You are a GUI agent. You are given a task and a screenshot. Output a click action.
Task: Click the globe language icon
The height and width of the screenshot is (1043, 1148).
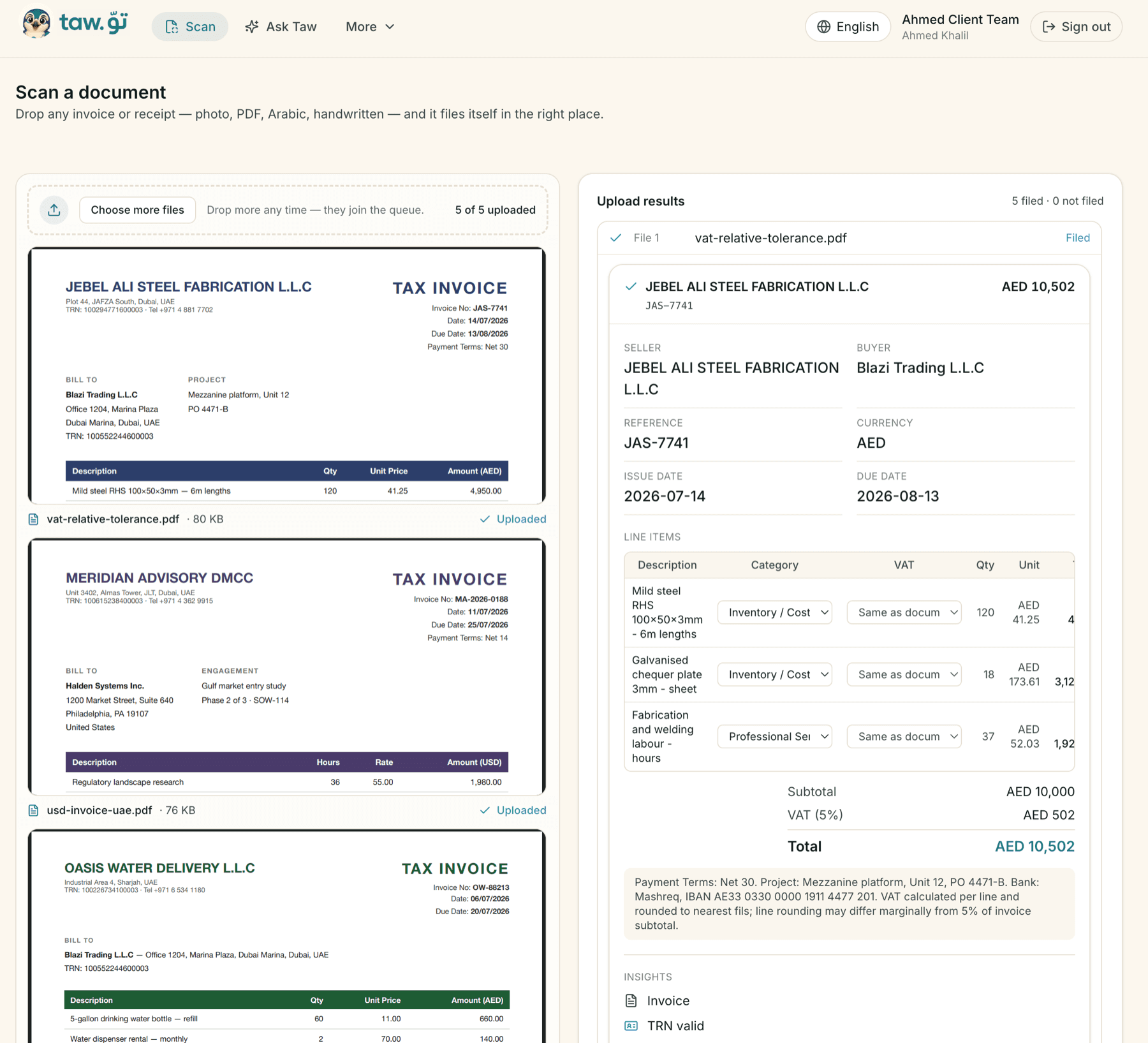coord(824,27)
